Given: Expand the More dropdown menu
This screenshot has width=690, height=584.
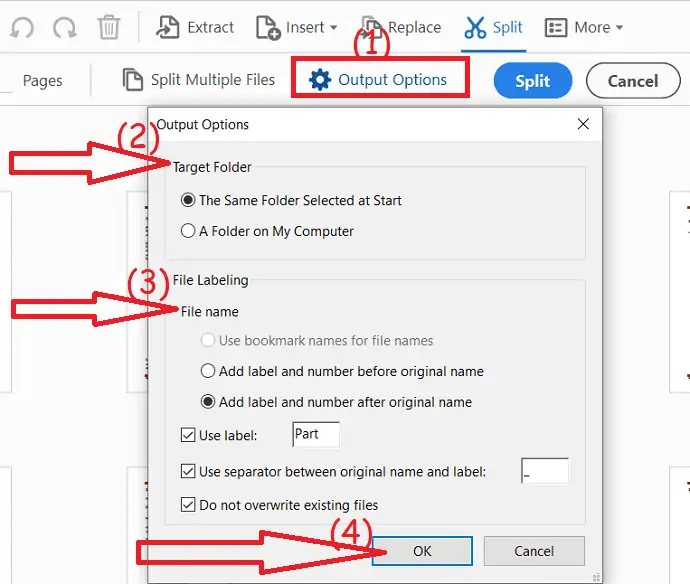Looking at the screenshot, I should 584,27.
